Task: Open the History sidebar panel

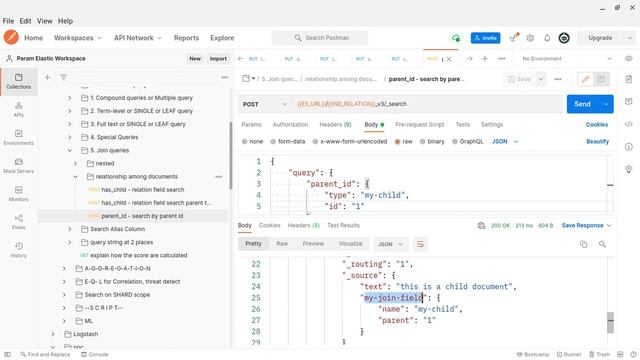Action: tap(18, 250)
